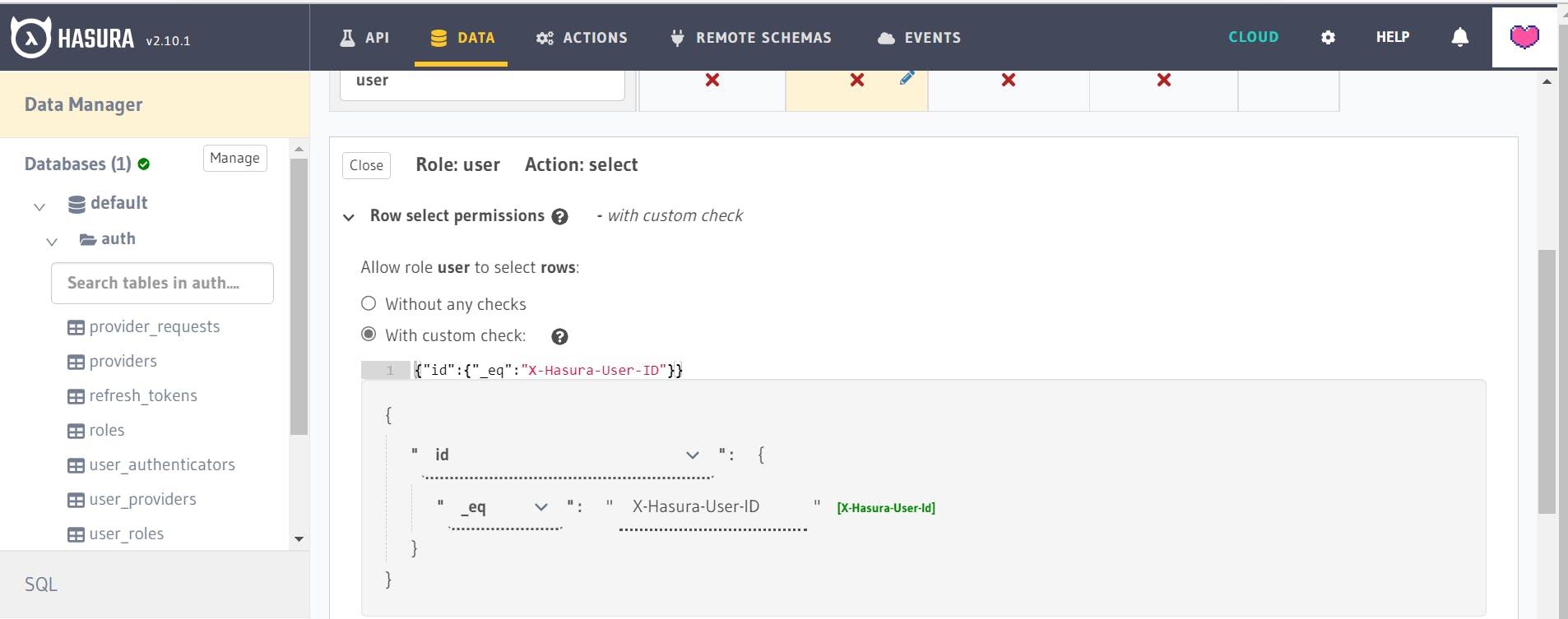Click the Data Manager heading
Image resolution: width=1568 pixels, height=619 pixels.
tap(83, 104)
